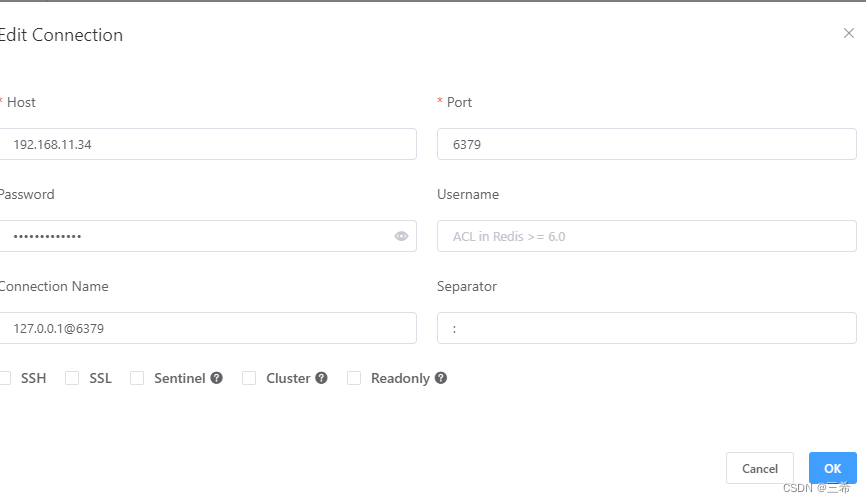The image size is (866, 503).
Task: Click the Sentinel help question mark icon
Action: click(x=216, y=378)
